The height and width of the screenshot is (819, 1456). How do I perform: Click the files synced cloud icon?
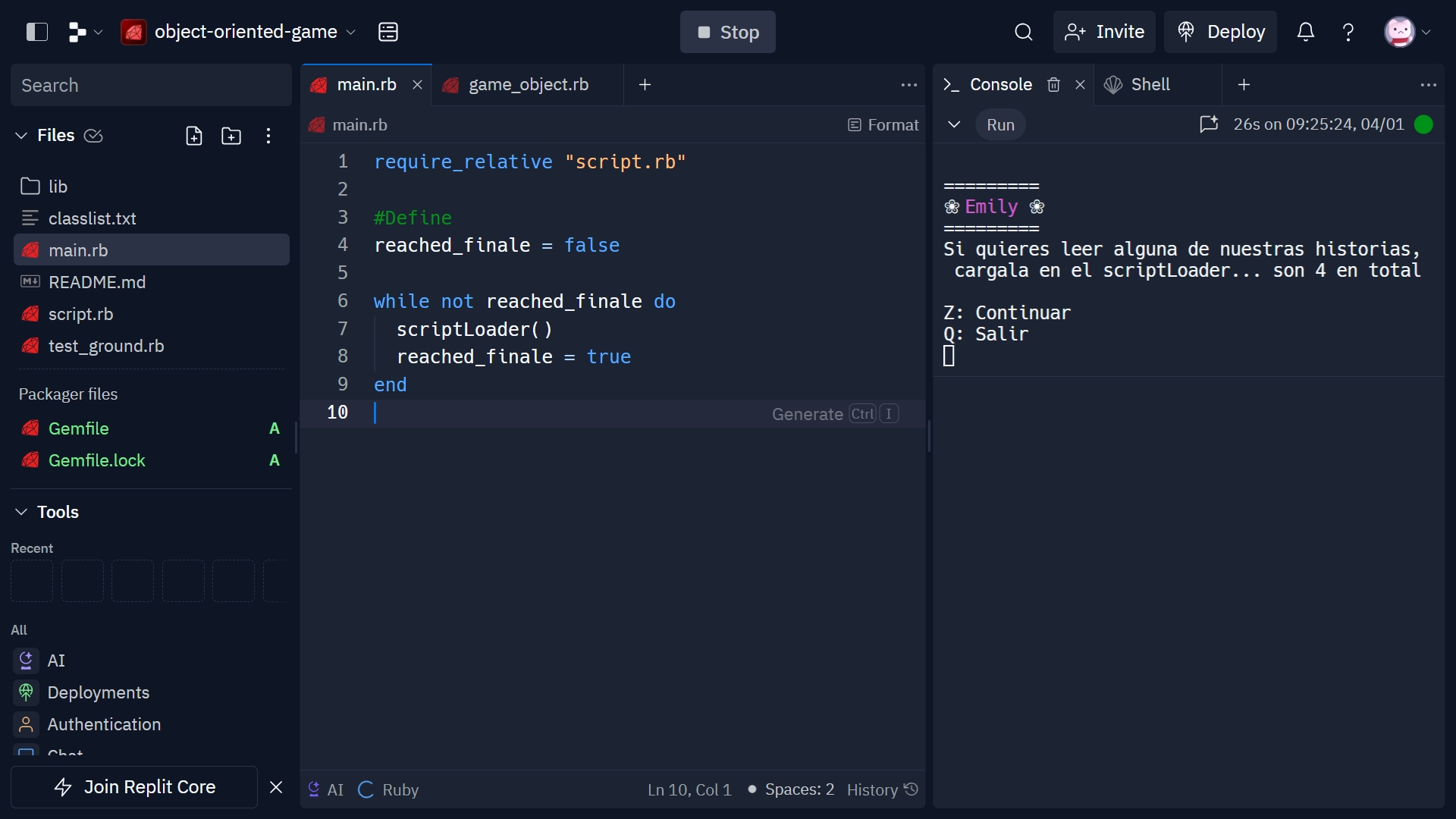(93, 136)
